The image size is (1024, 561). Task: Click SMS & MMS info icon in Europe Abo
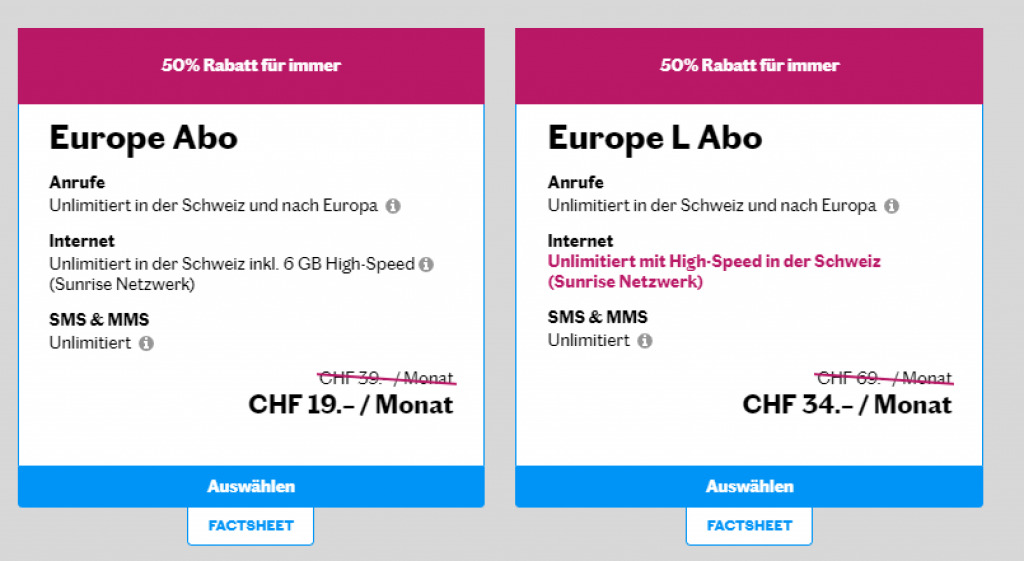tap(146, 343)
